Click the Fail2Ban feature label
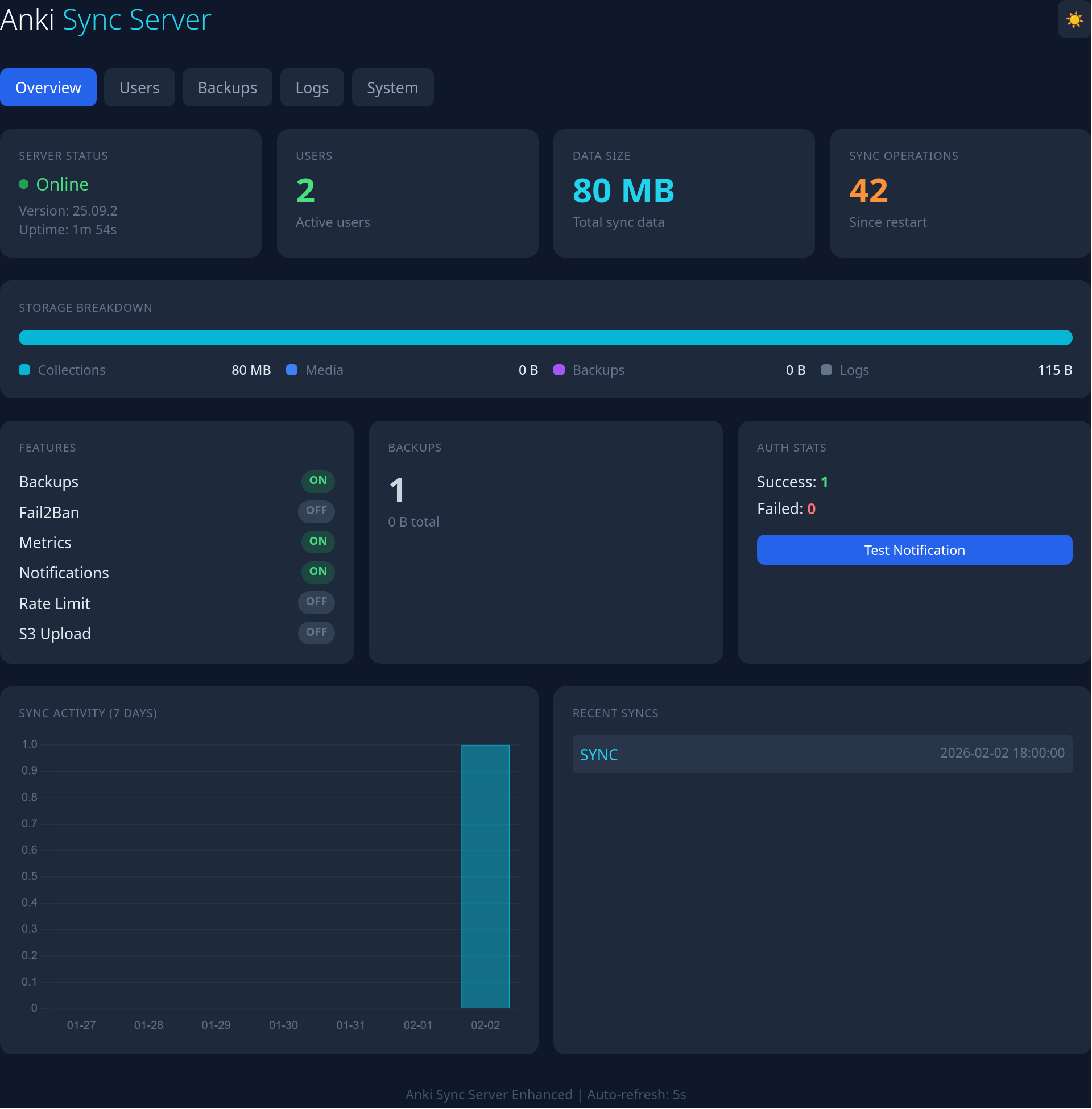Image resolution: width=1092 pixels, height=1109 pixels. [49, 512]
